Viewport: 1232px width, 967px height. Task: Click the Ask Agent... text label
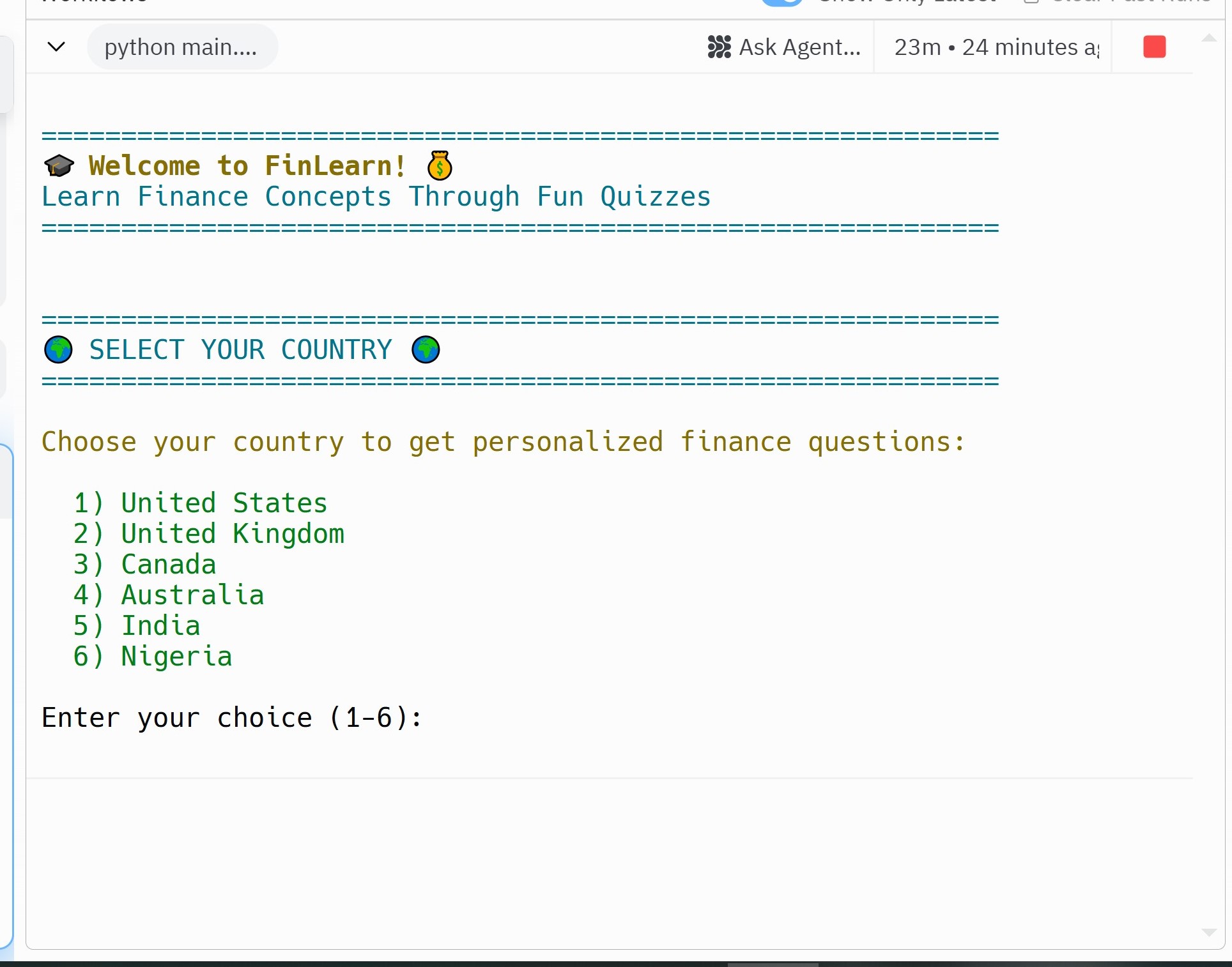(x=799, y=47)
